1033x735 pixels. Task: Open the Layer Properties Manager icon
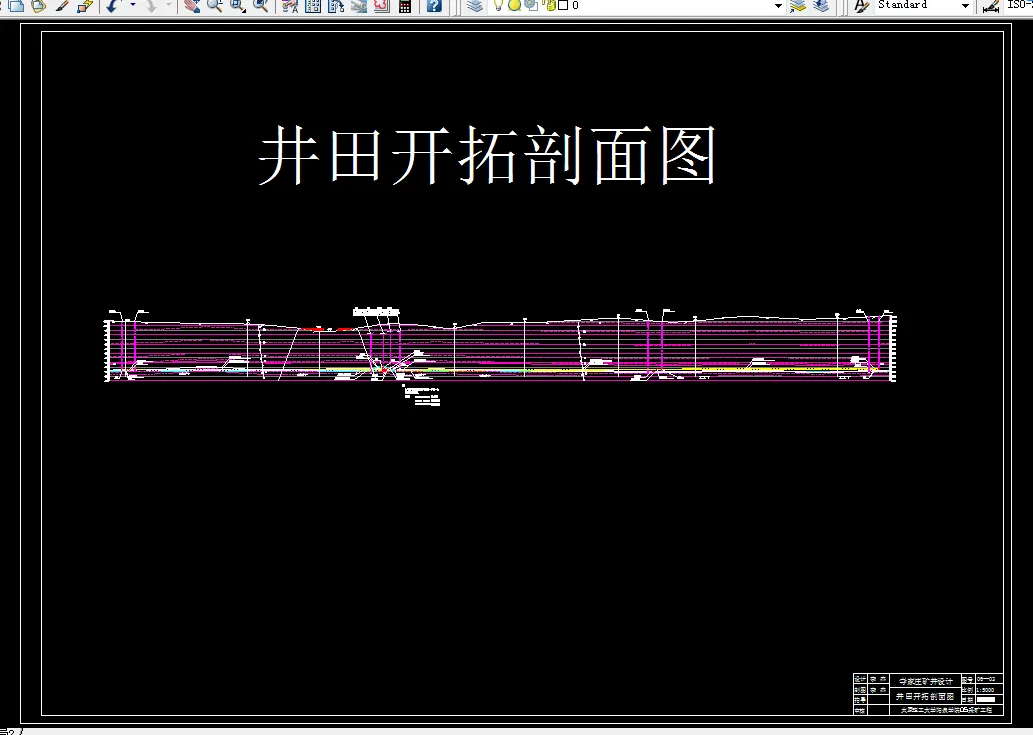tap(475, 6)
